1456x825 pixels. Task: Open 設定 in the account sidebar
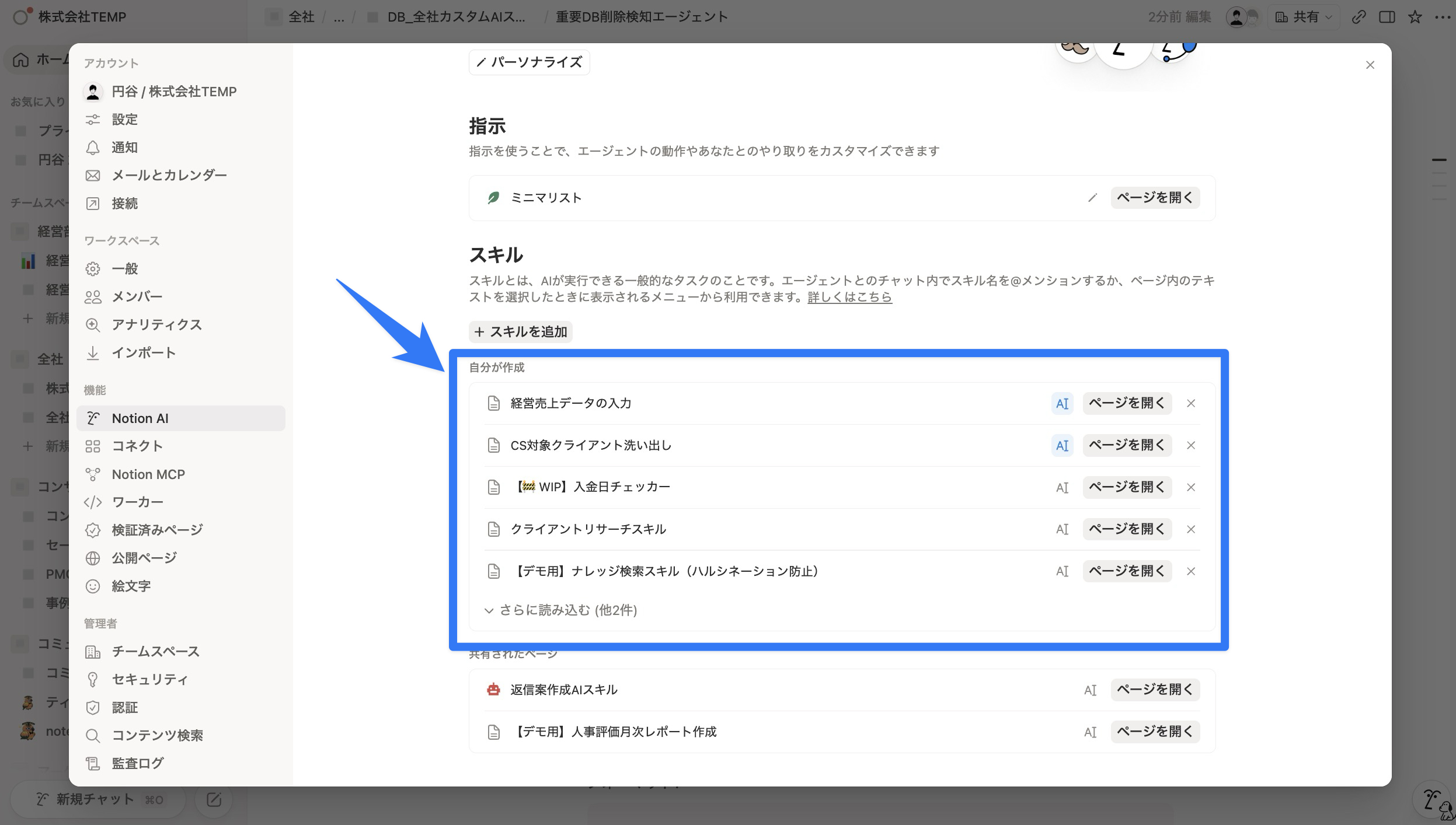181,120
